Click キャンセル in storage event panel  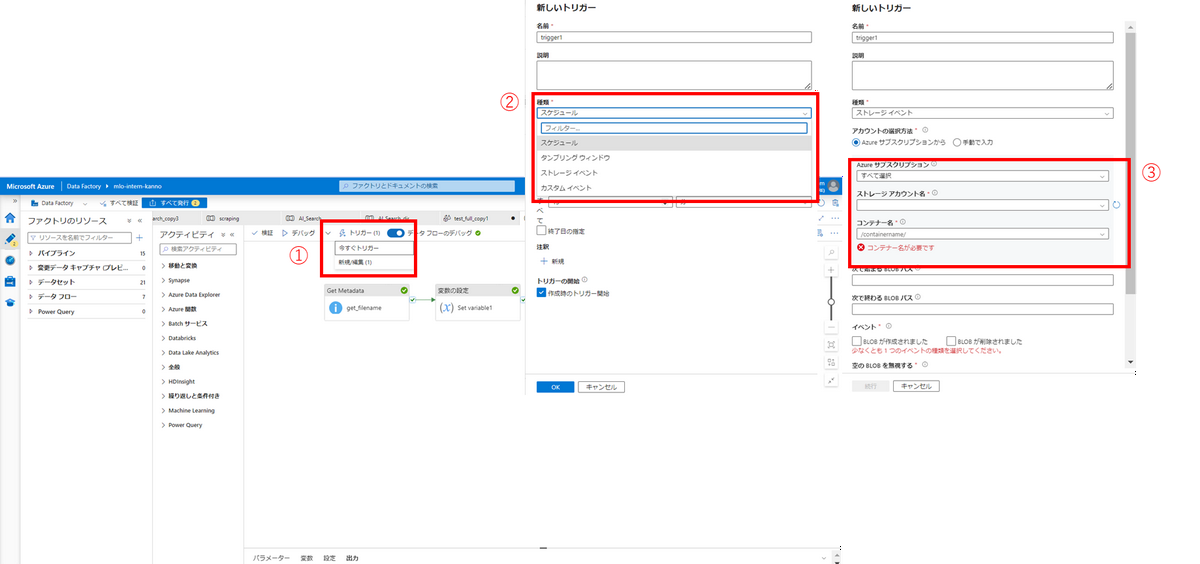pos(915,386)
